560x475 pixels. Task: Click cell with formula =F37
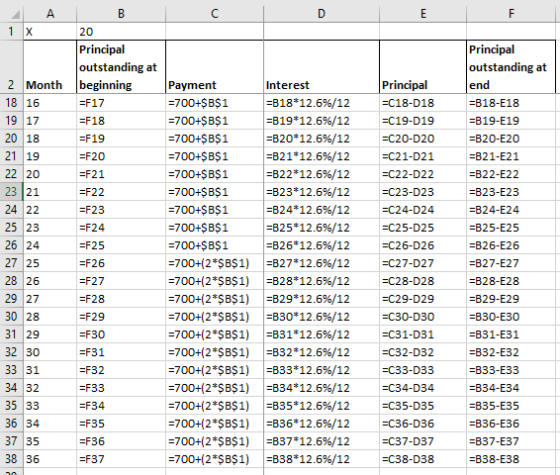(x=121, y=459)
